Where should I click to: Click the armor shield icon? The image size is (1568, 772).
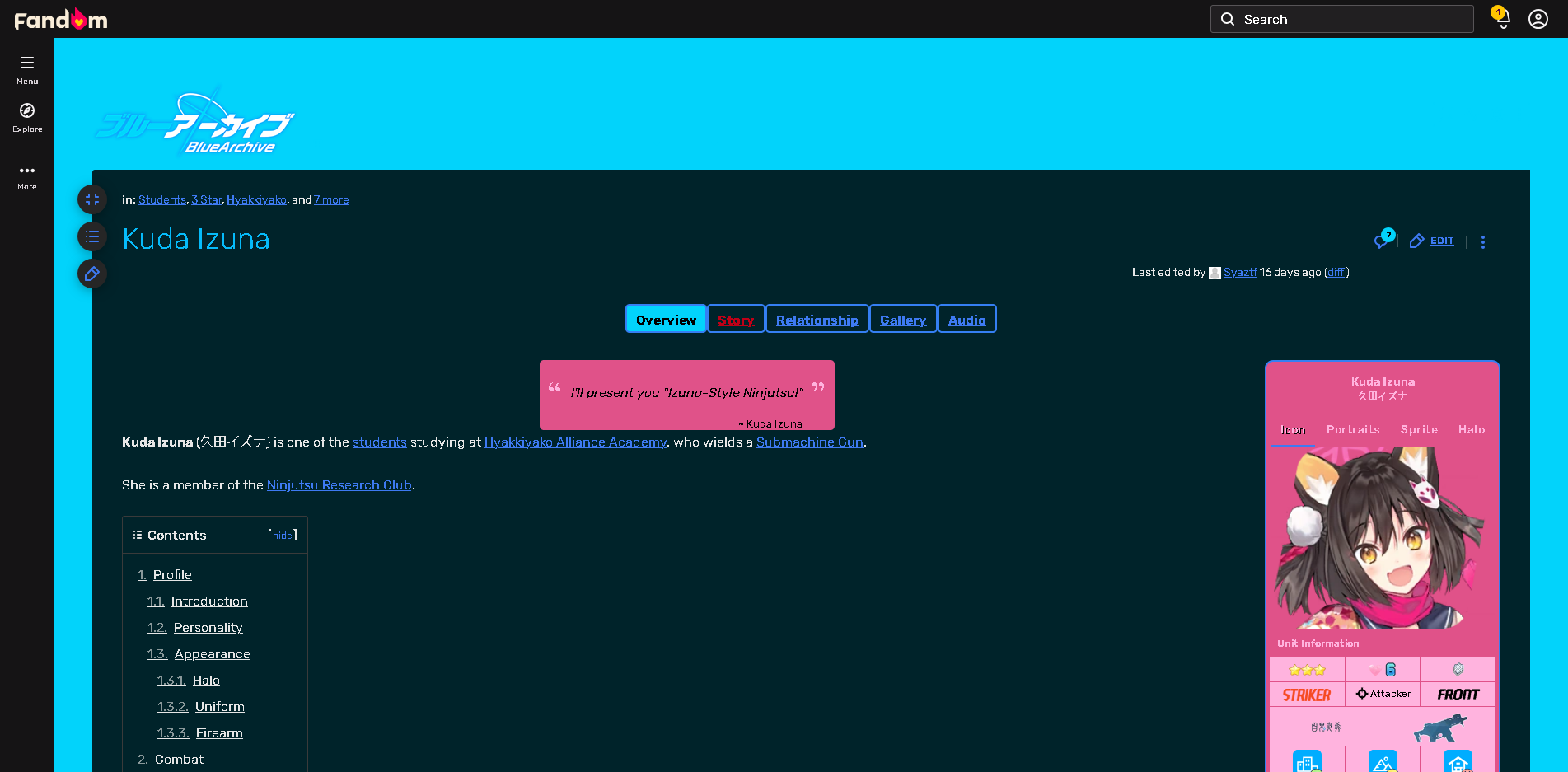(1458, 669)
